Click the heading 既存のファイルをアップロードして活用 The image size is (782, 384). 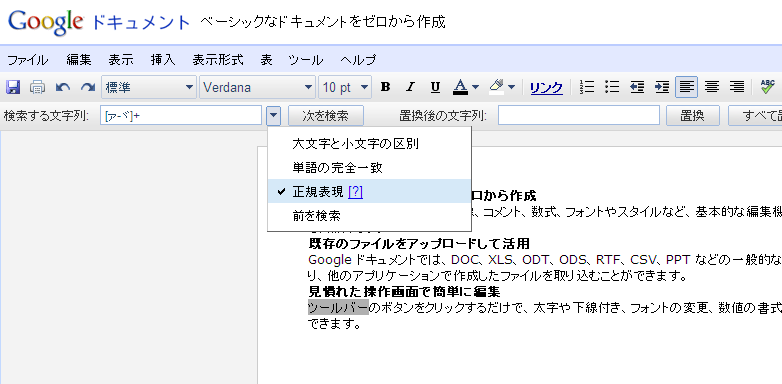point(419,244)
